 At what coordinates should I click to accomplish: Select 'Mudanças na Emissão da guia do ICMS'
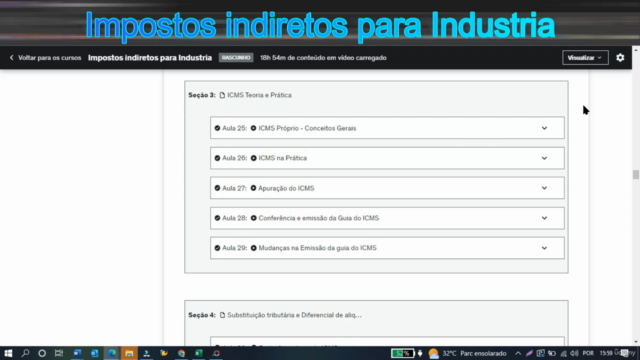tap(317, 248)
